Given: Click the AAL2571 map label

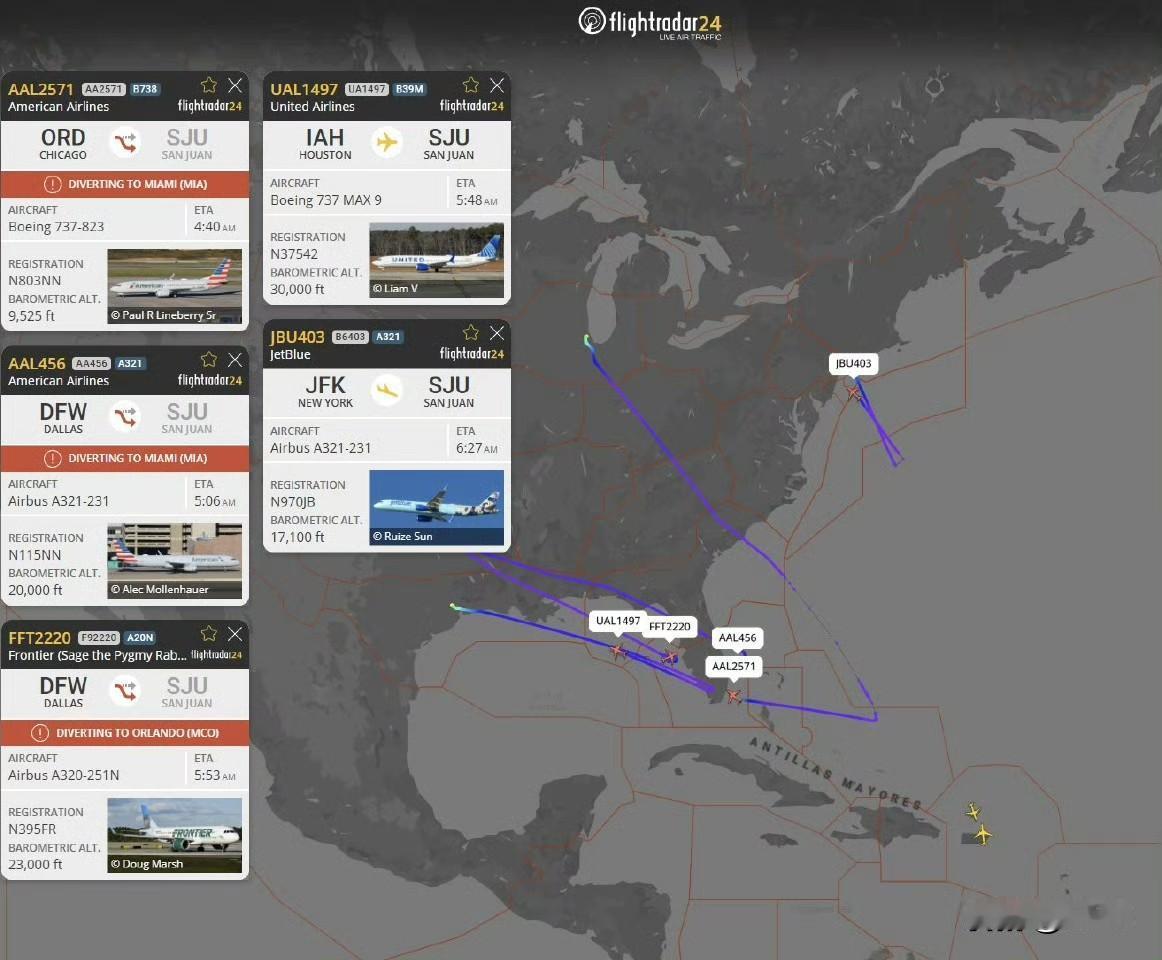Looking at the screenshot, I should pos(734,666).
